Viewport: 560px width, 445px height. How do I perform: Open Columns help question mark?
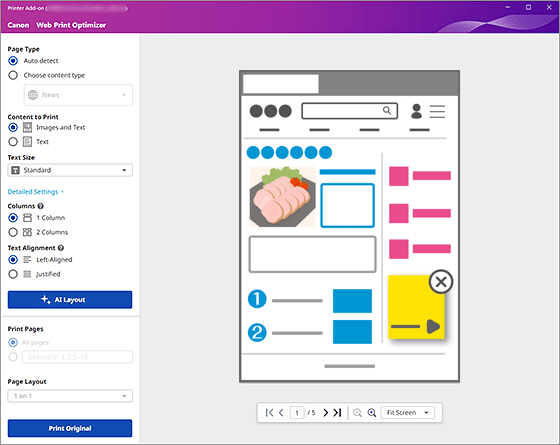[40, 206]
